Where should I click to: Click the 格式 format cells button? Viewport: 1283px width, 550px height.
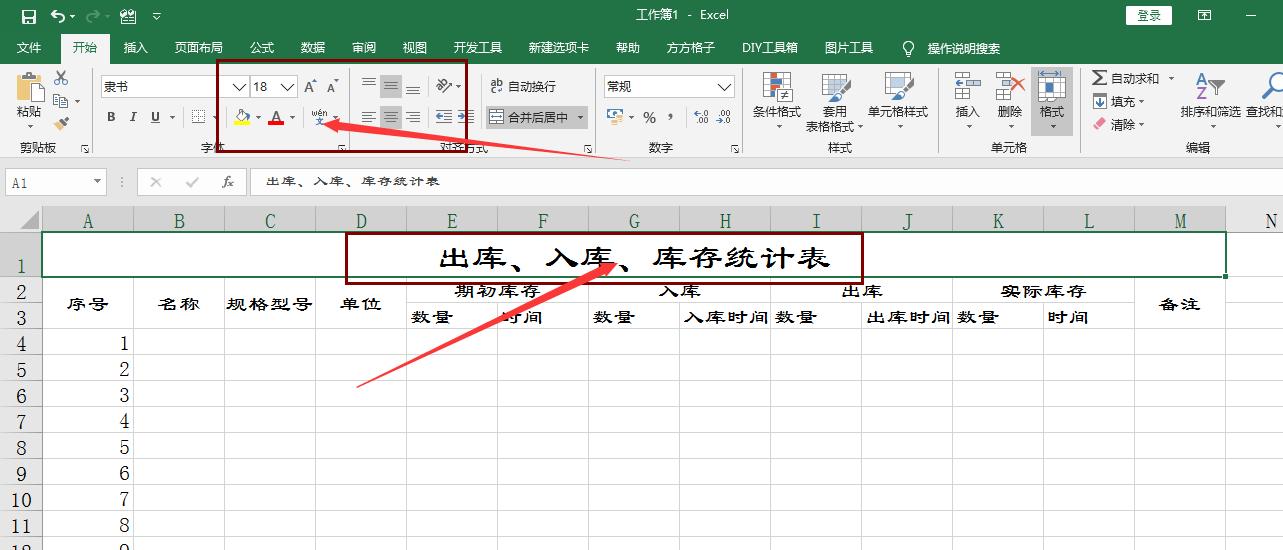(x=1051, y=102)
